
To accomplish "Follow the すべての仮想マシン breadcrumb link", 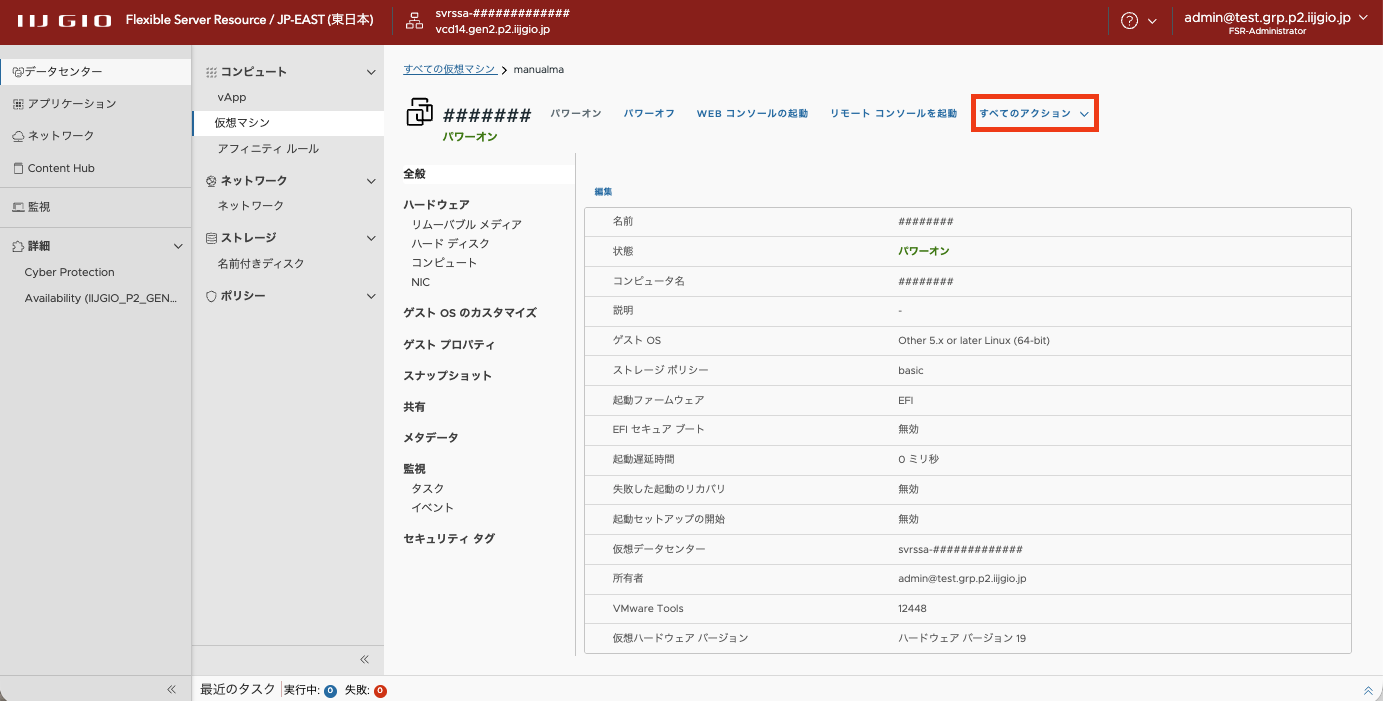I will (x=449, y=69).
